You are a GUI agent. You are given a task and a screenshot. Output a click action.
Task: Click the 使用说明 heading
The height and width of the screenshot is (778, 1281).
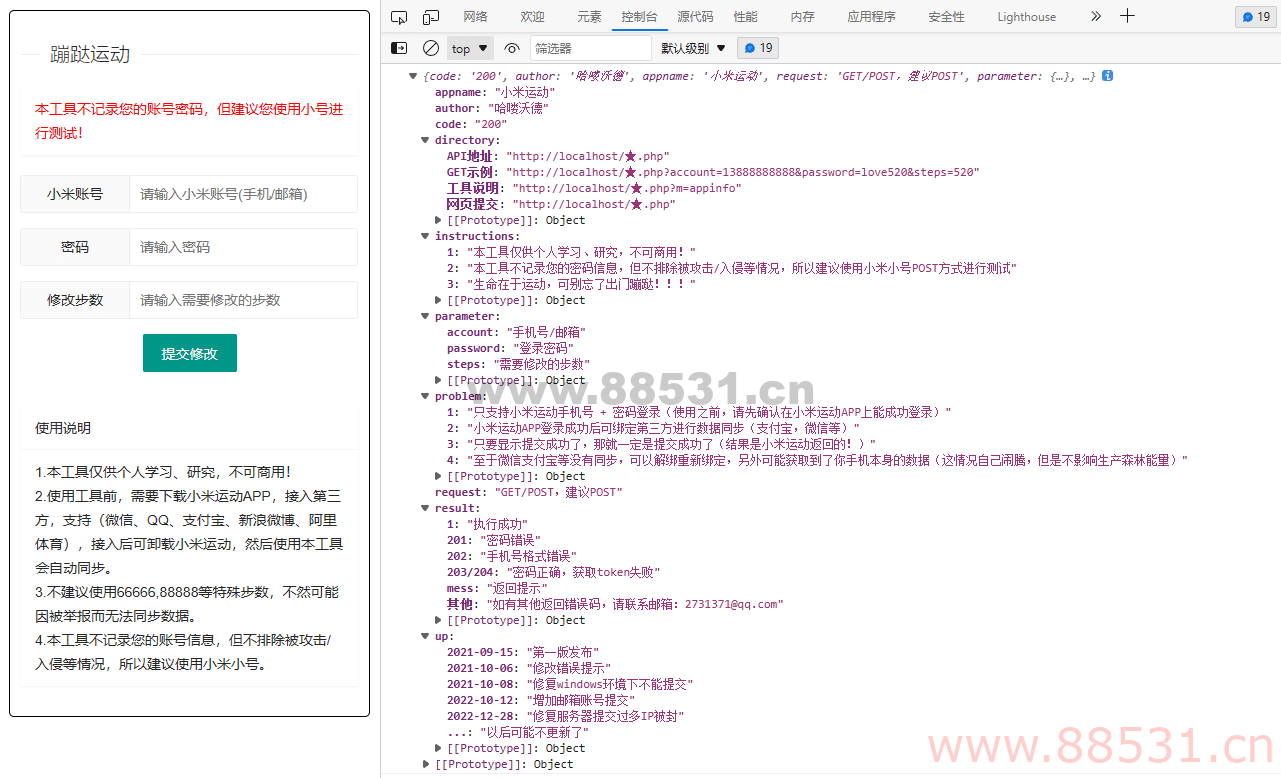tap(63, 428)
